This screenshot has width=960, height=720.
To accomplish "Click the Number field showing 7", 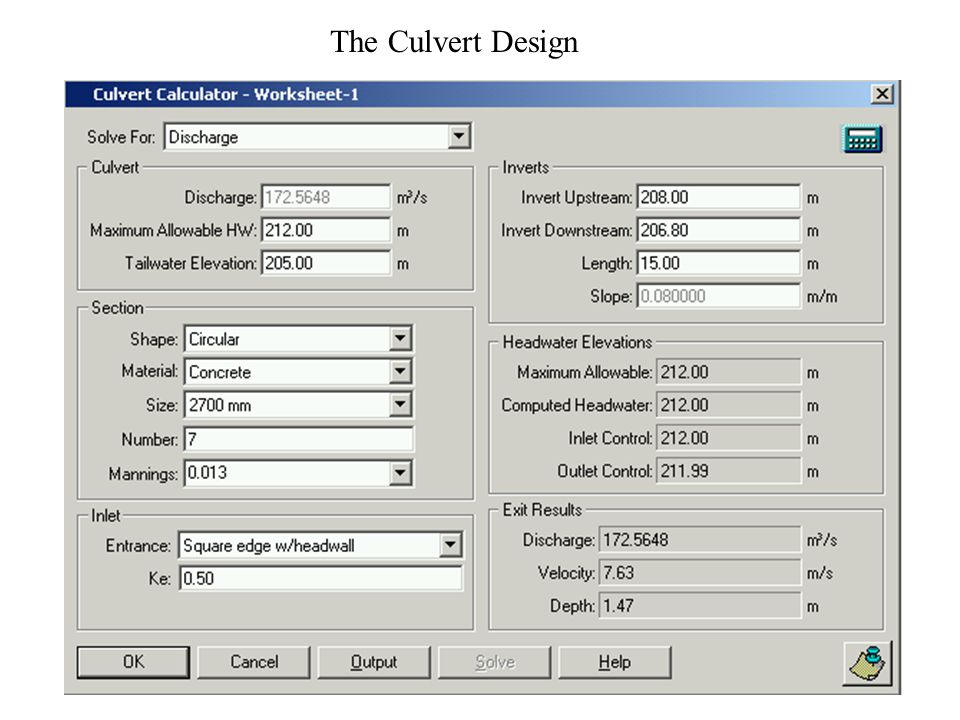I will coord(299,439).
